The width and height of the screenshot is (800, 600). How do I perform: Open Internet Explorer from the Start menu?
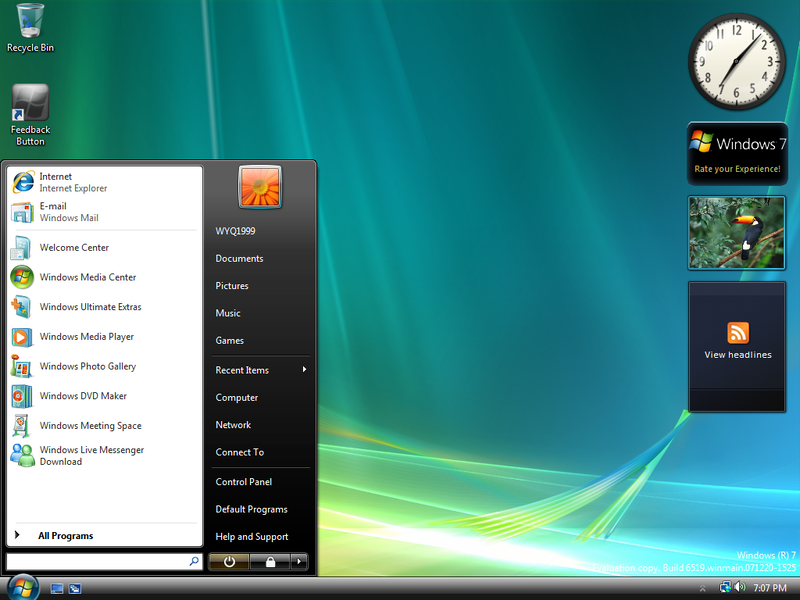(x=56, y=181)
